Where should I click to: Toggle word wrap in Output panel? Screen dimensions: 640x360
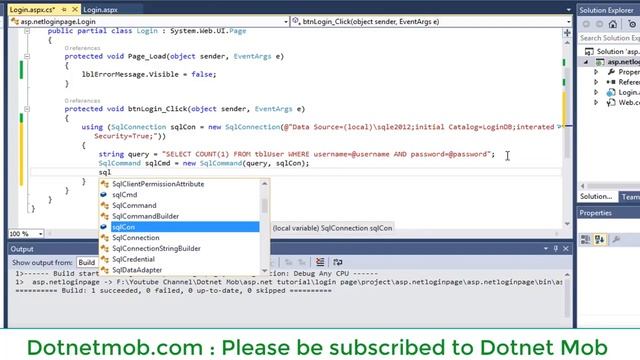pos(338,262)
